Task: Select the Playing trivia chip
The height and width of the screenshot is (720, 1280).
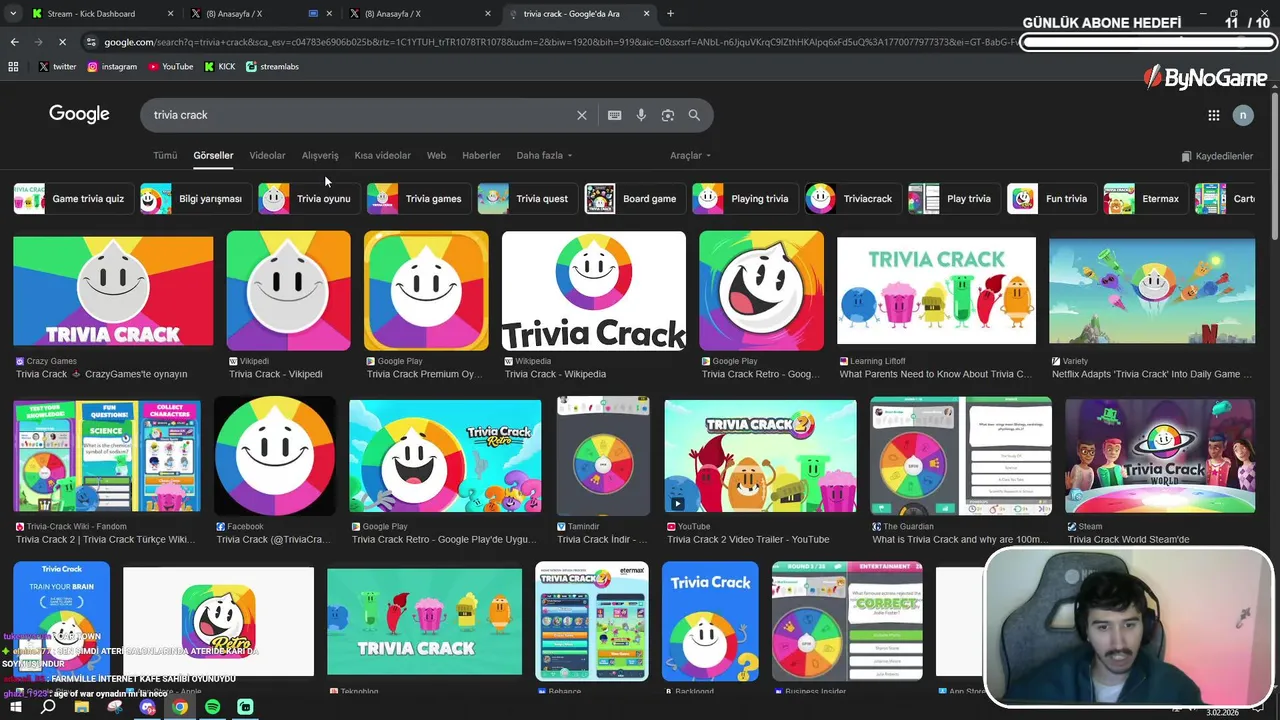Action: [x=744, y=199]
